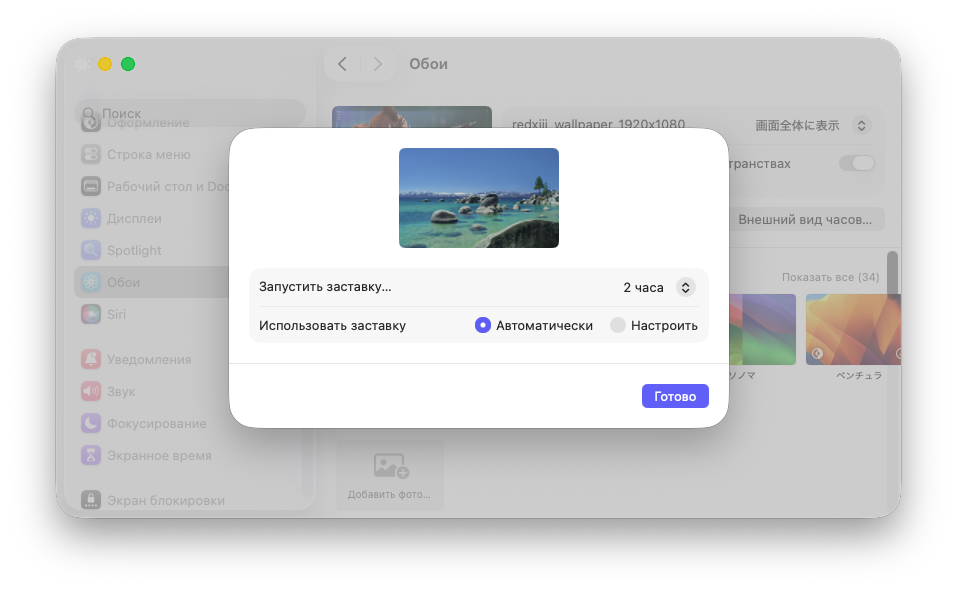Select the Настроить radio option
The height and width of the screenshot is (592, 957).
618,325
